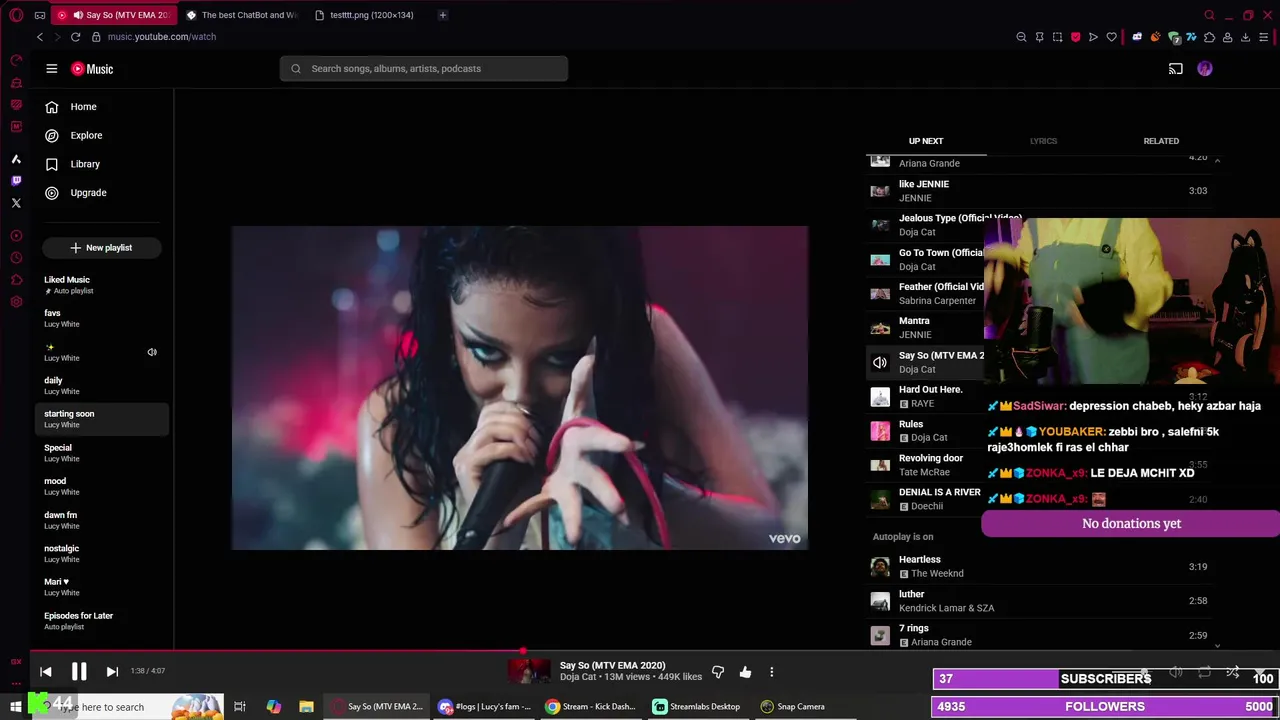This screenshot has height=720, width=1280.
Task: Switch to the UP NEXT tab
Action: coord(926,141)
